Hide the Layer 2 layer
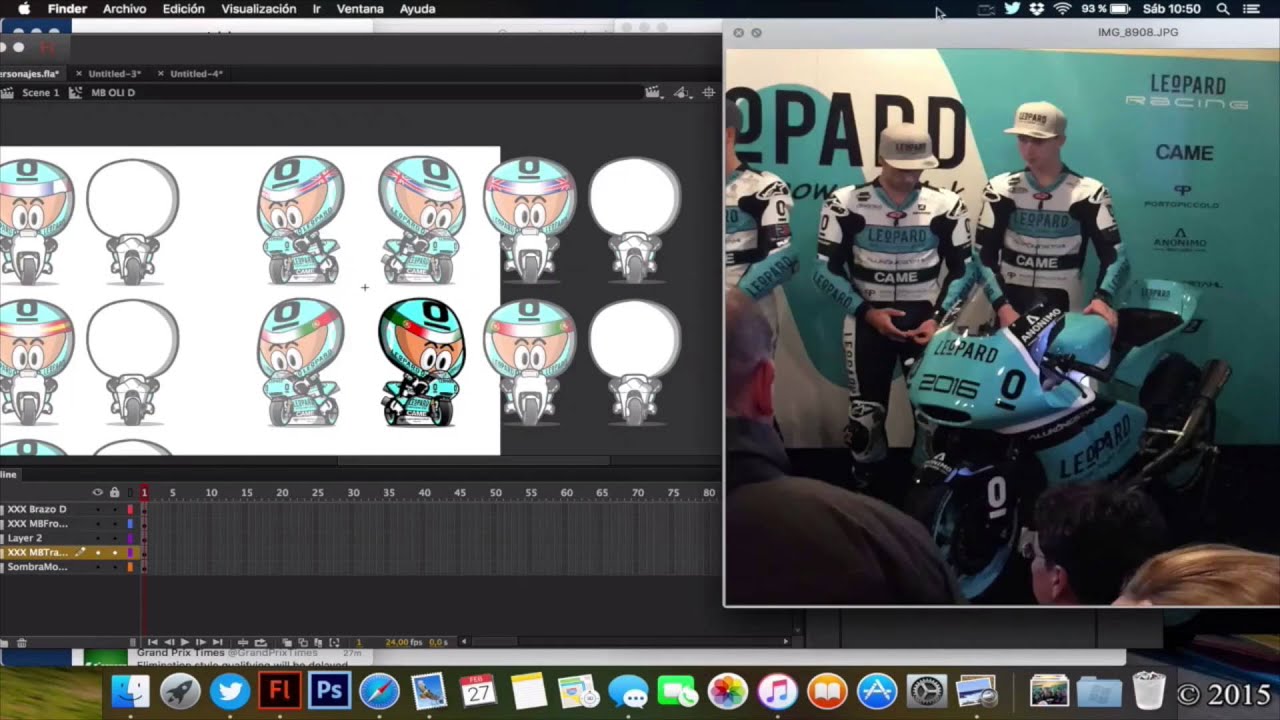The width and height of the screenshot is (1280, 720). coord(98,538)
